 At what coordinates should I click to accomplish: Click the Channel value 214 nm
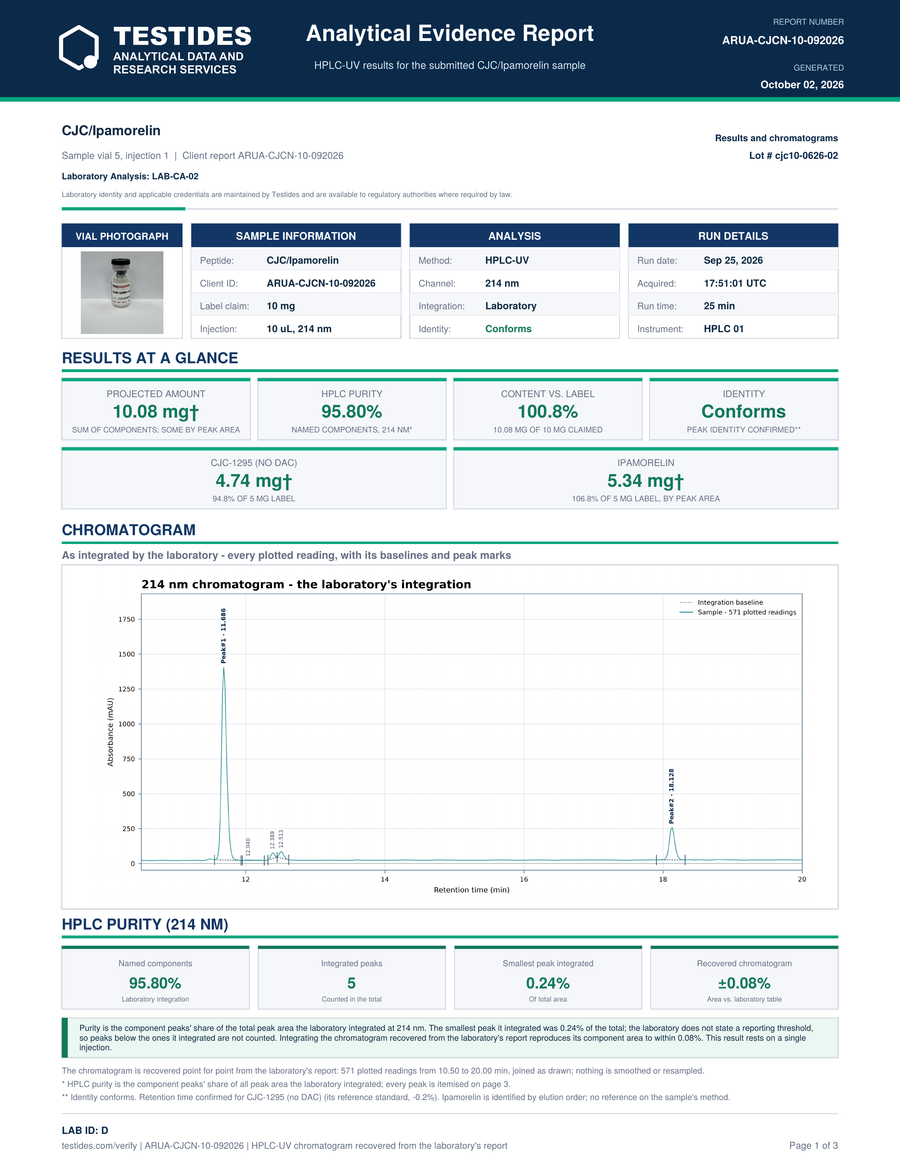point(502,283)
